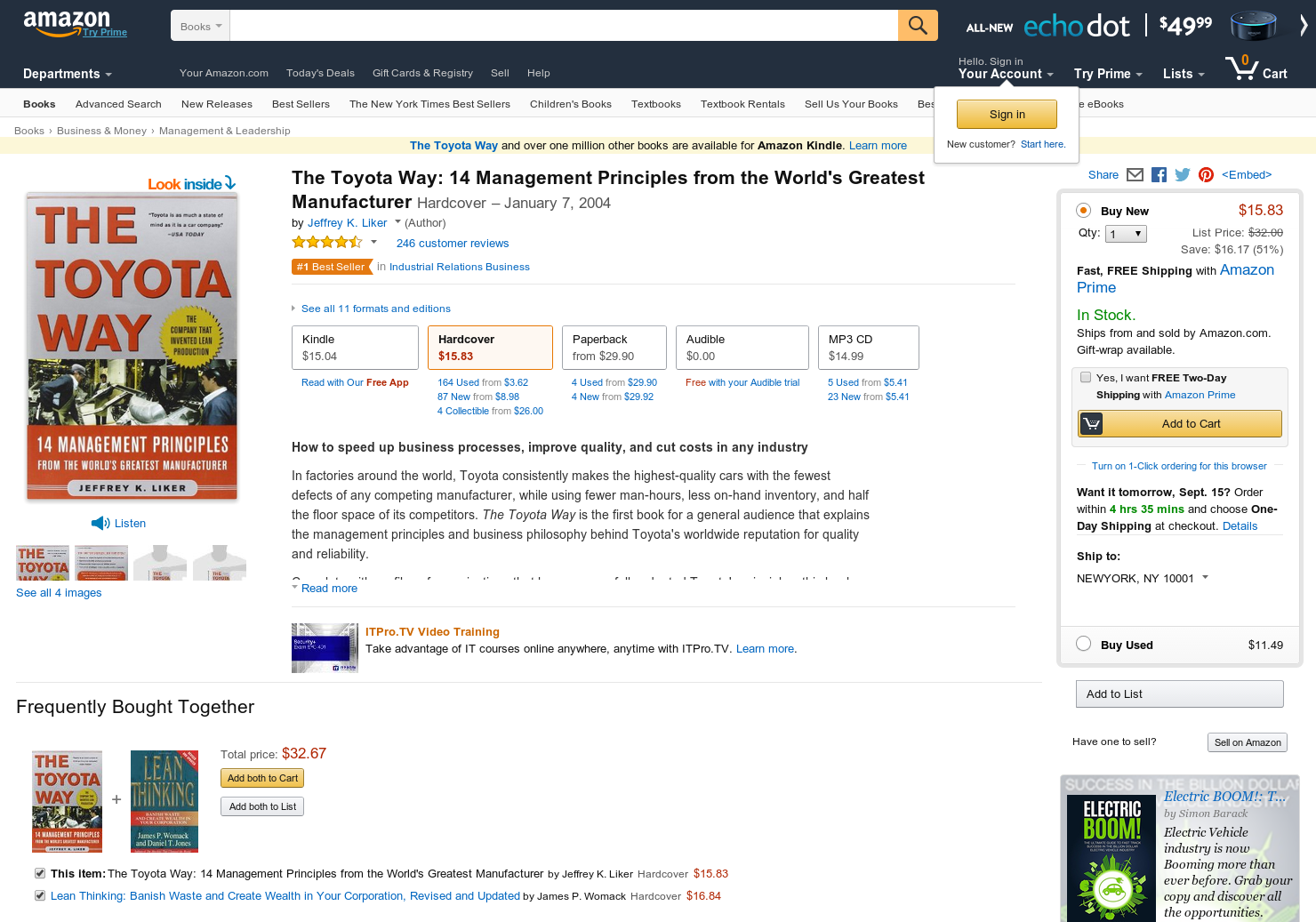Click the Amazon logo

pos(67,23)
